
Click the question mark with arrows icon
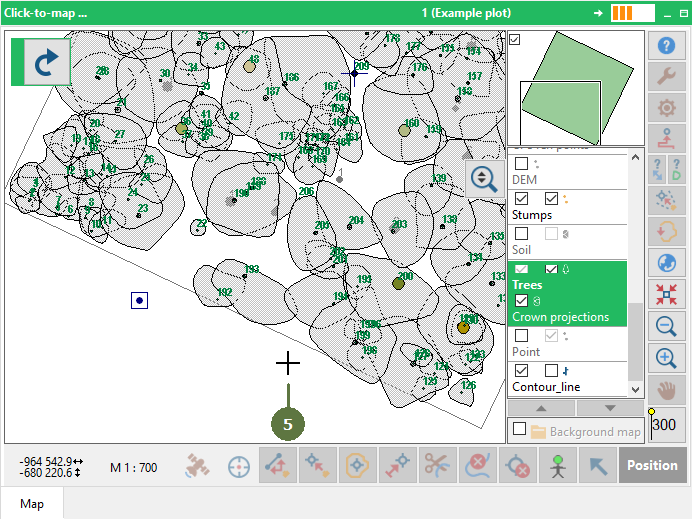click(x=657, y=170)
